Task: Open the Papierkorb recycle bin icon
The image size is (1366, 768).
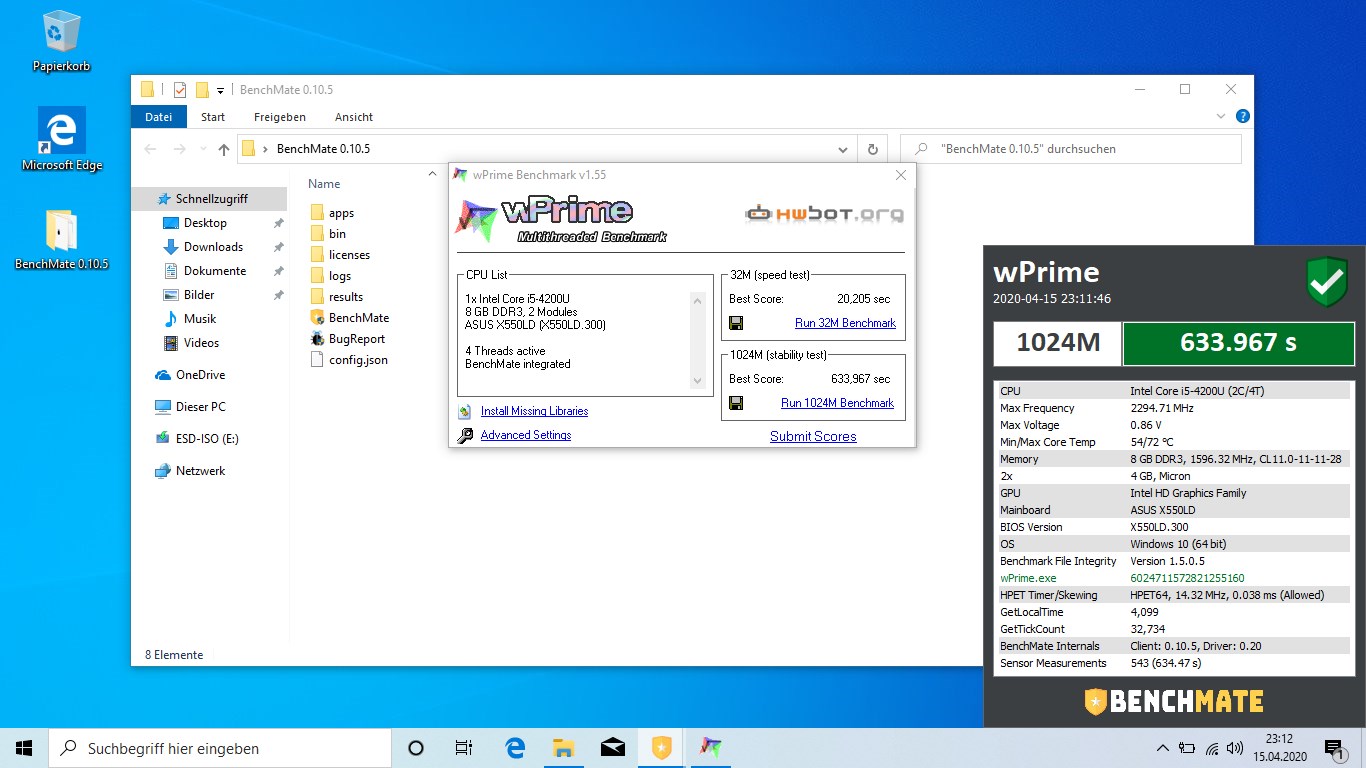Action: pos(62,41)
